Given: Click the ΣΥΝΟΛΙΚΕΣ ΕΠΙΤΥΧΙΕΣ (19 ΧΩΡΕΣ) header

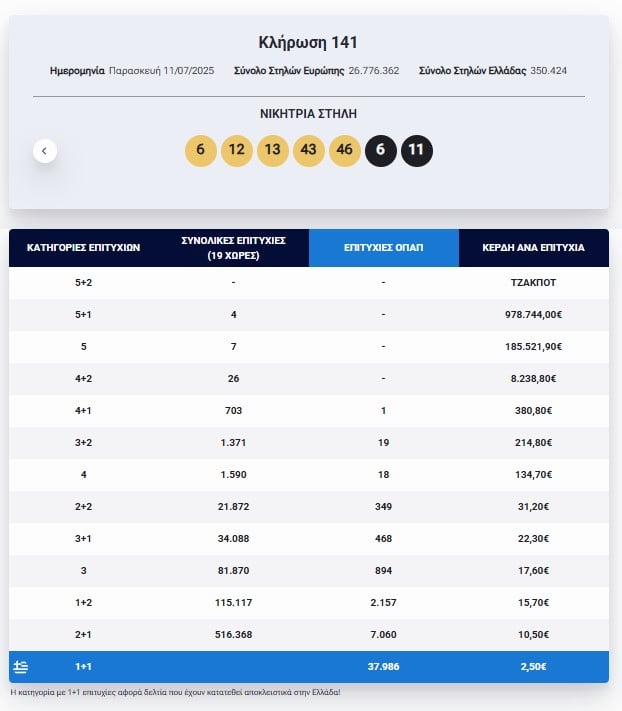Looking at the screenshot, I should pyautogui.click(x=233, y=248).
